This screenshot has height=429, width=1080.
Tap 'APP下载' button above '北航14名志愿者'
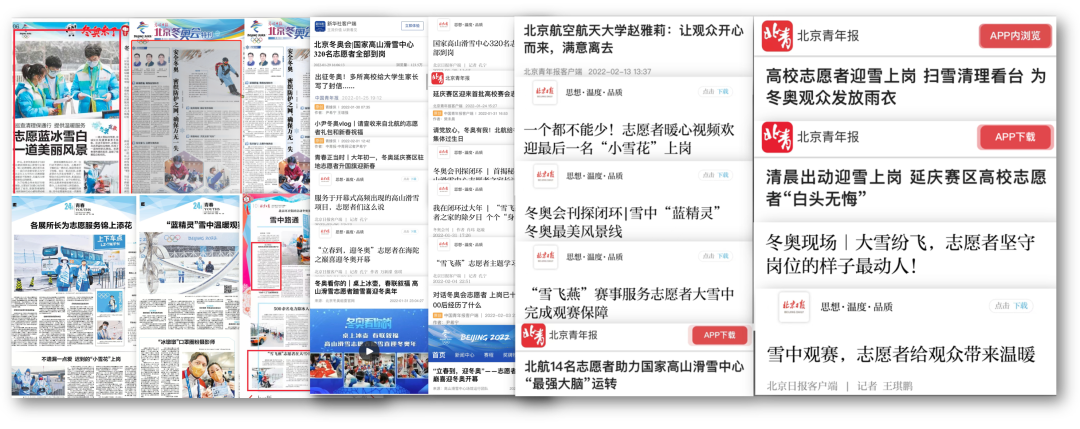[x=719, y=335]
